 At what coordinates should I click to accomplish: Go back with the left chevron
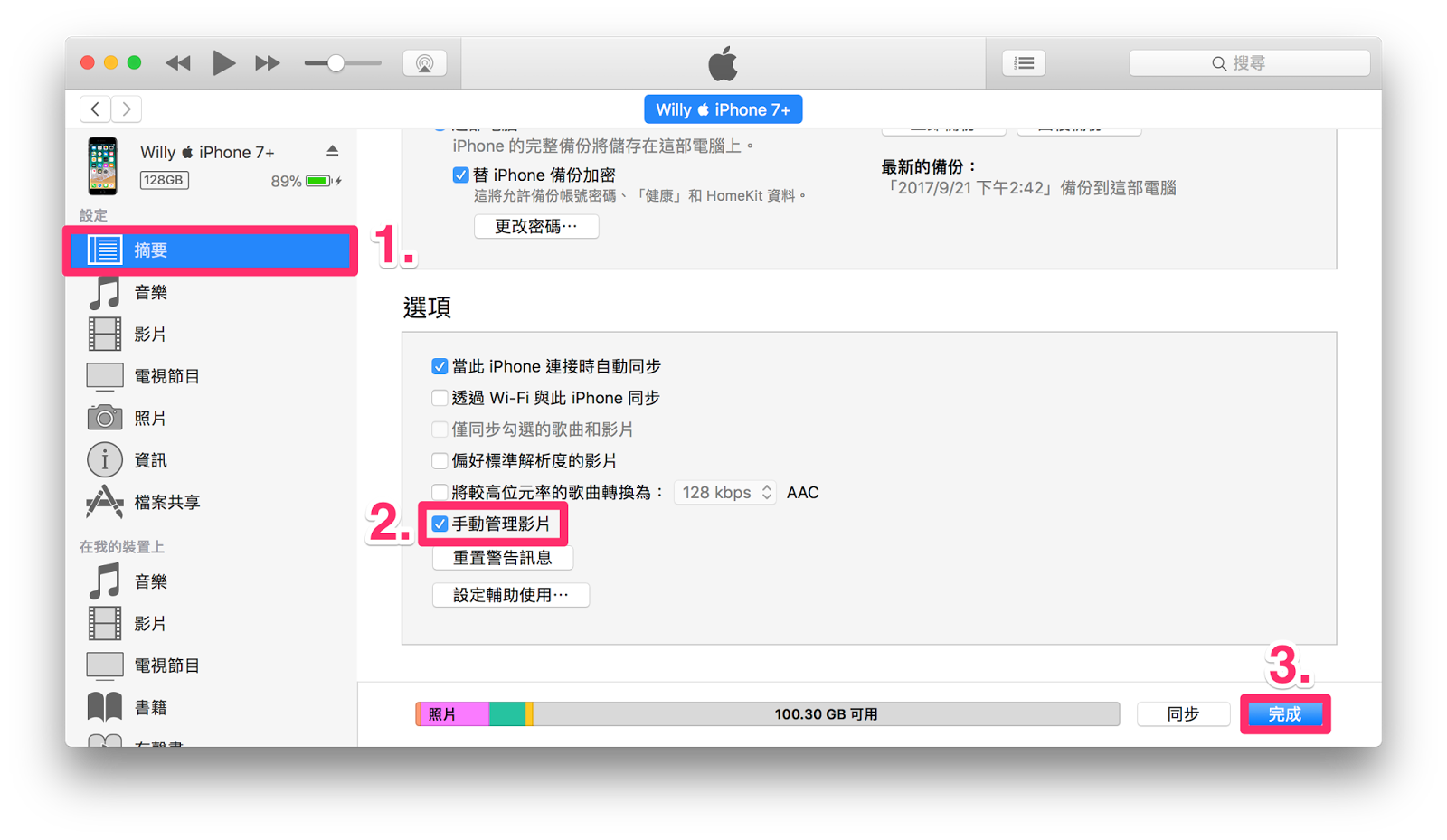95,109
